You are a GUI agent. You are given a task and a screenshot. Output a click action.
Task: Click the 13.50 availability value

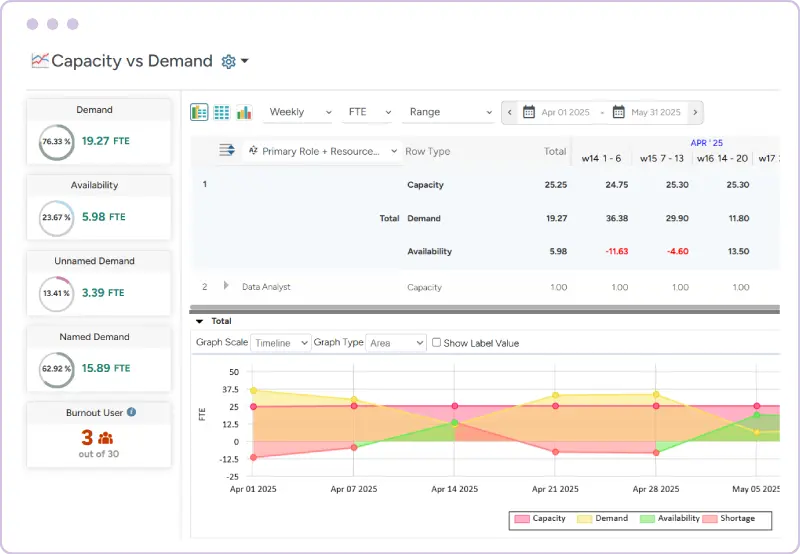coord(738,251)
